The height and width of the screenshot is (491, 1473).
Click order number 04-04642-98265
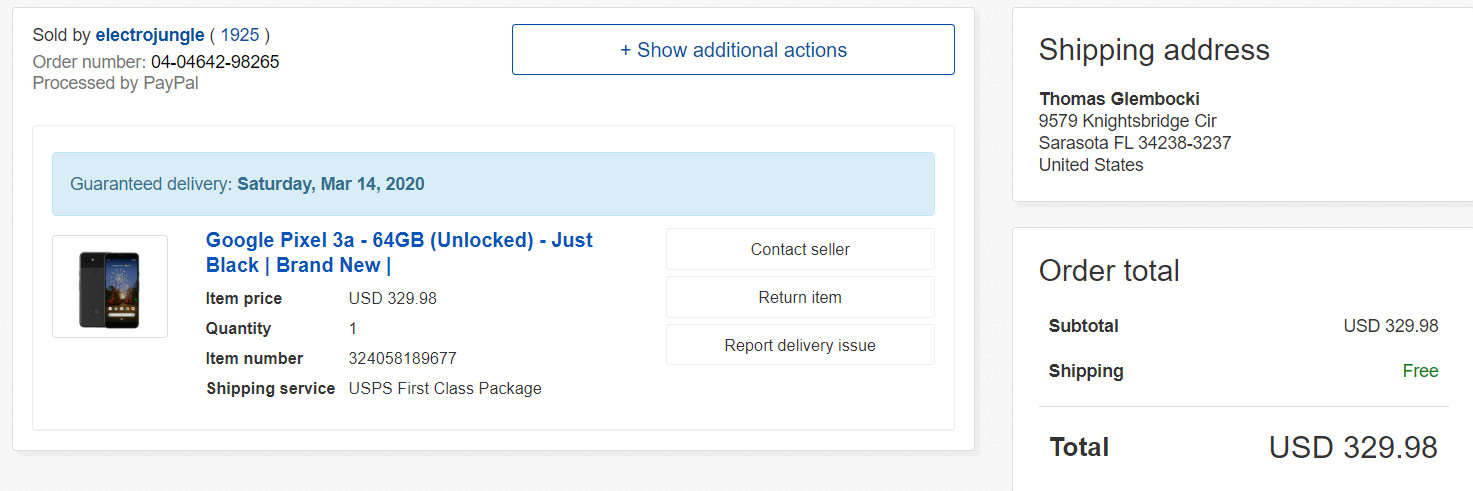tap(215, 62)
